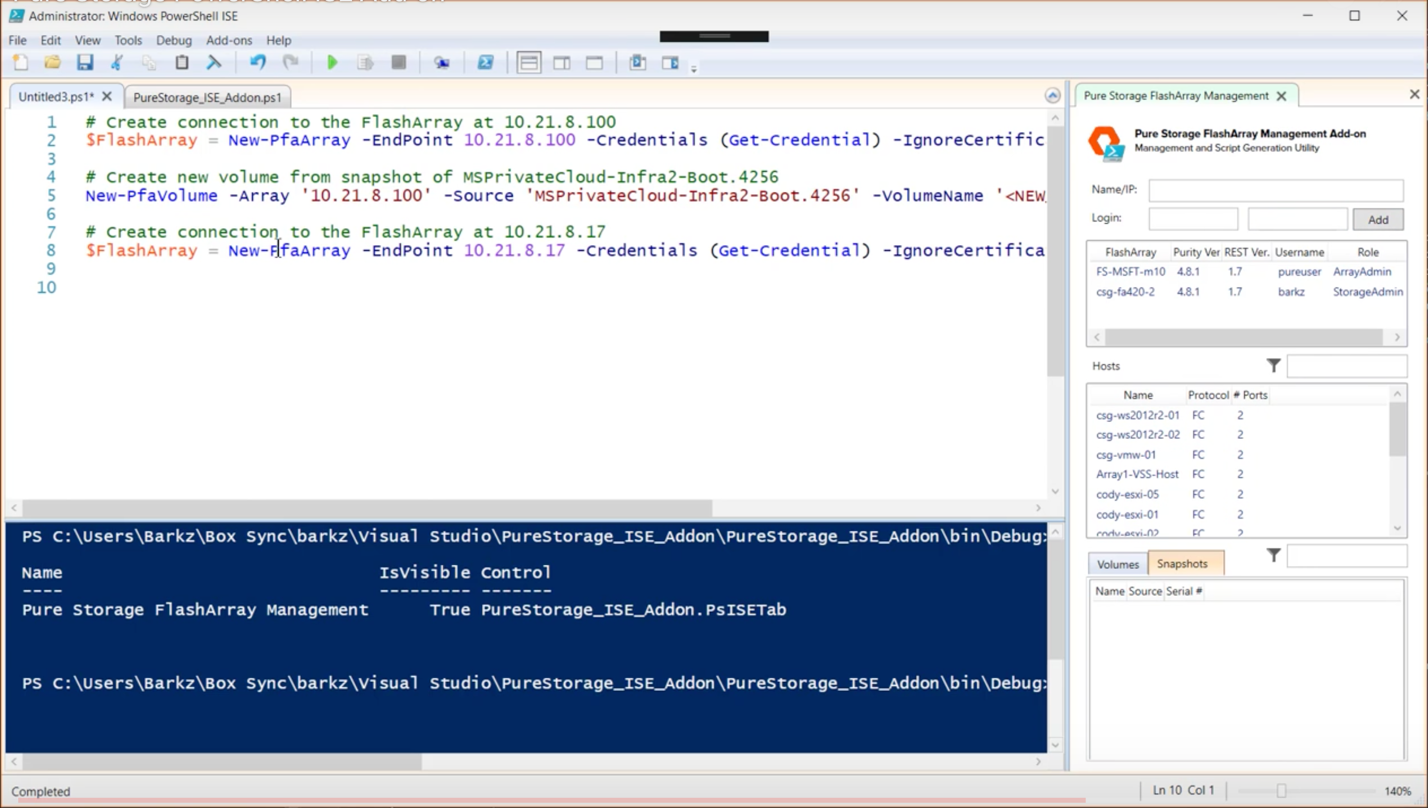
Task: Open the Edit menu
Action: coord(51,40)
